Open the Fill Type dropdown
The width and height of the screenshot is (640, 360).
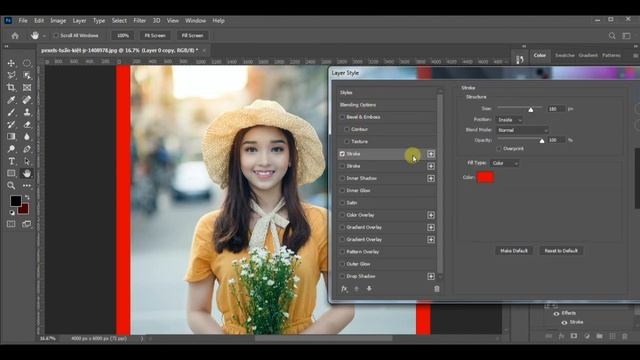coord(504,163)
